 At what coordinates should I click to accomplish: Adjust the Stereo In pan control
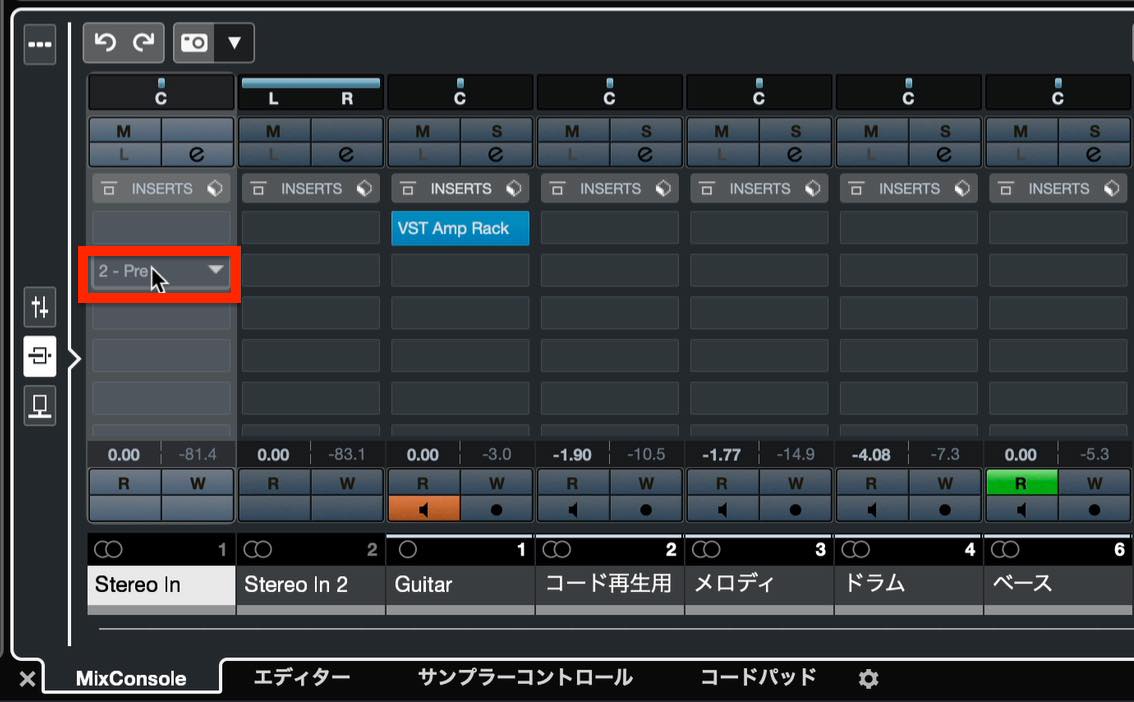tap(161, 92)
